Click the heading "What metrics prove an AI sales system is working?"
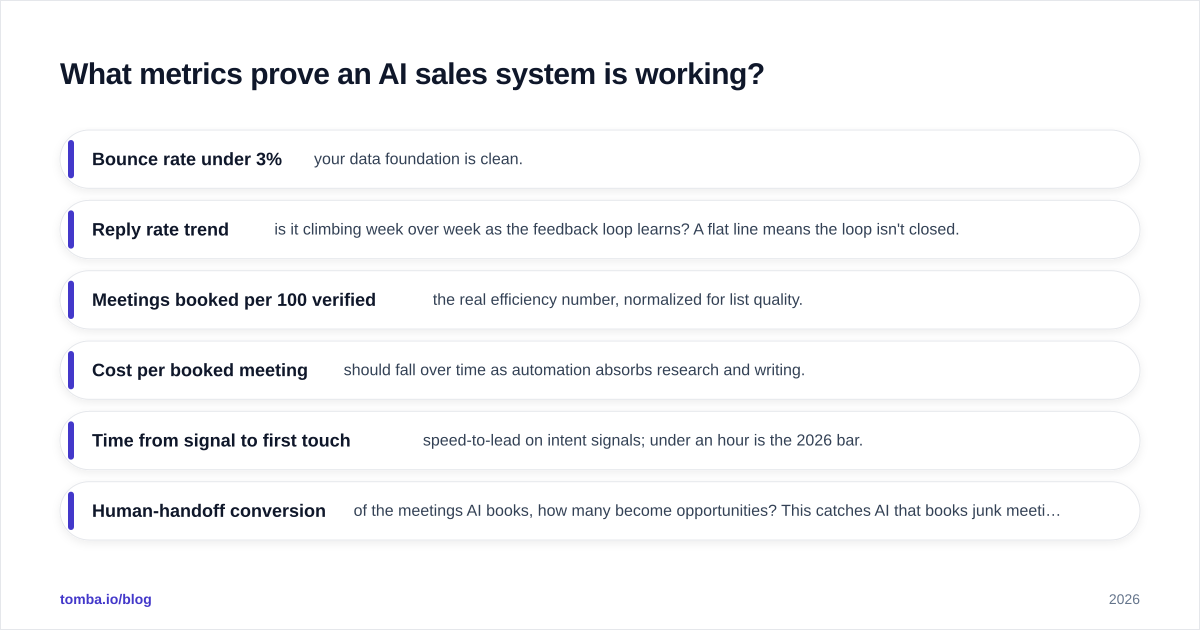1200x630 pixels. tap(412, 74)
